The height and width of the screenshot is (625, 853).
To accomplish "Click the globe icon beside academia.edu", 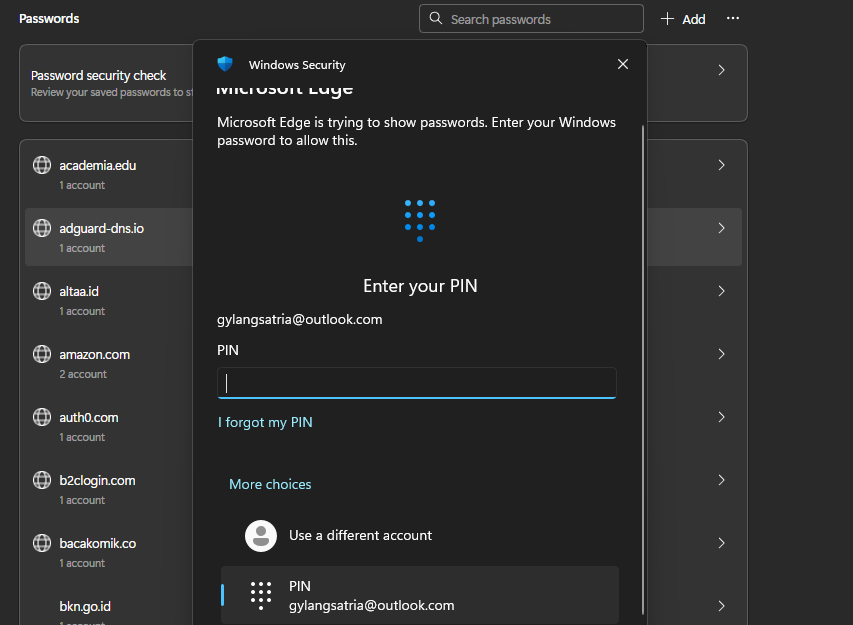I will pos(42,166).
